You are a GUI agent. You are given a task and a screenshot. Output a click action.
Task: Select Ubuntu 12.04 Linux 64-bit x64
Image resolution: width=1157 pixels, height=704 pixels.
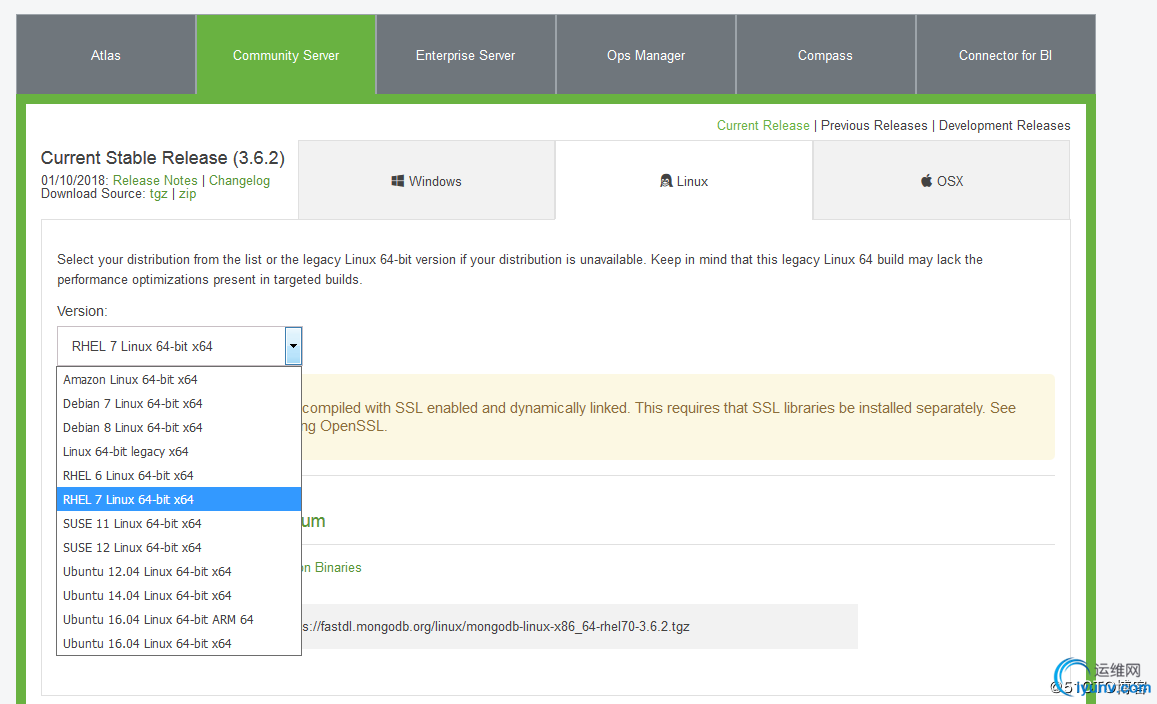coord(179,571)
